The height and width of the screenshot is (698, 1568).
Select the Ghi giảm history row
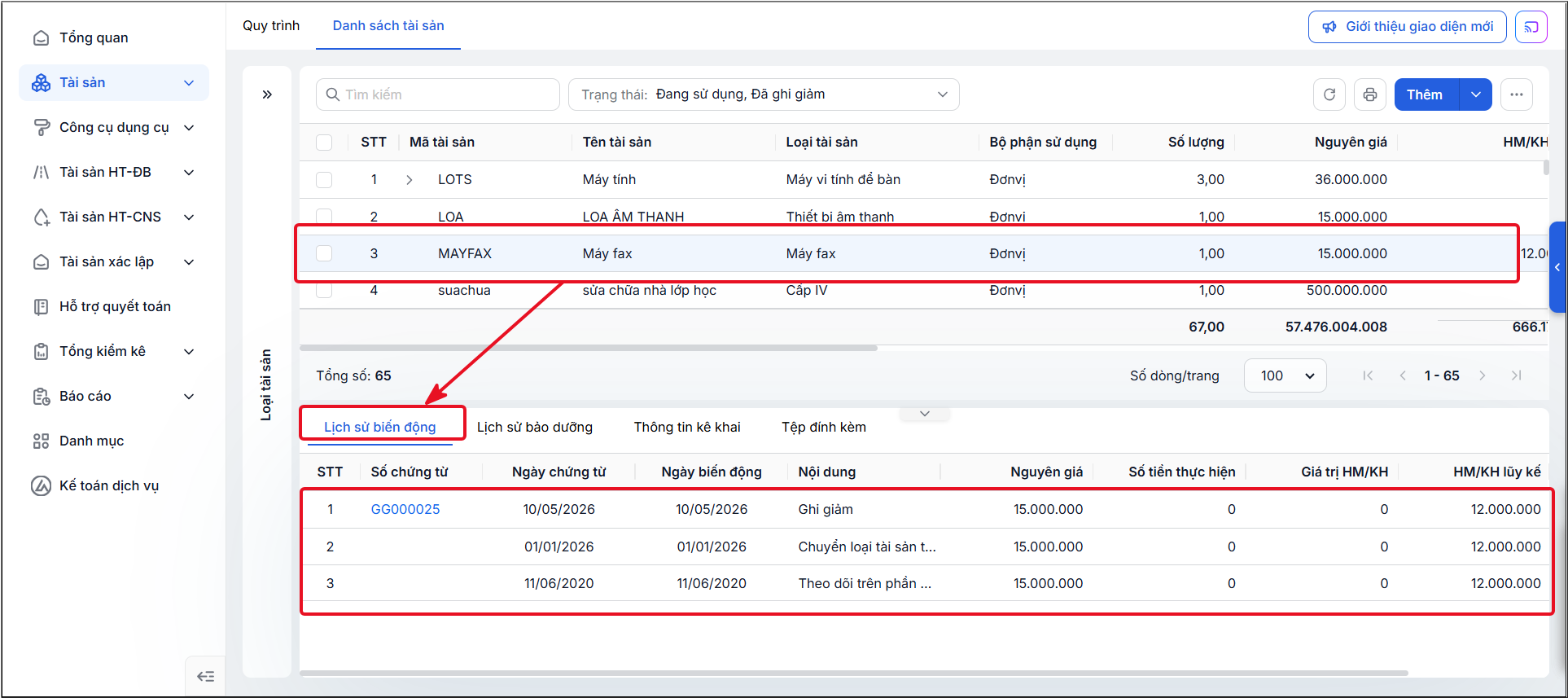pos(926,509)
